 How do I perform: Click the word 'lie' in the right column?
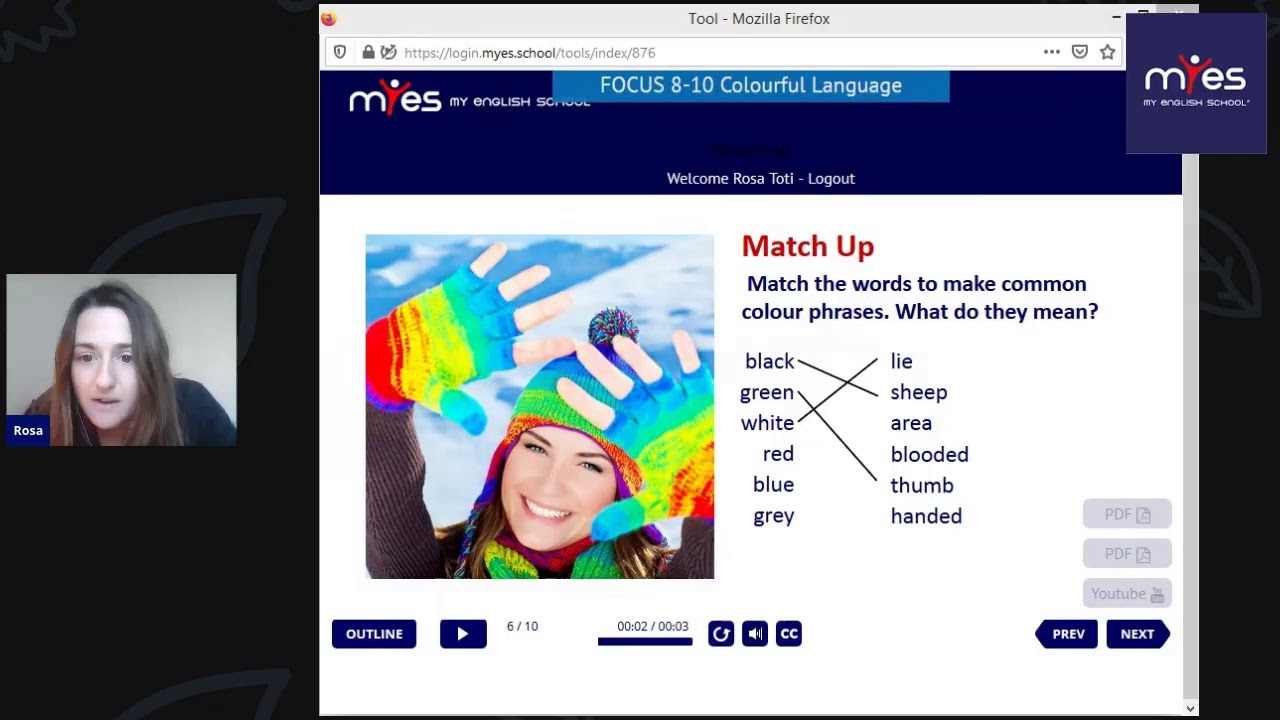pos(901,361)
